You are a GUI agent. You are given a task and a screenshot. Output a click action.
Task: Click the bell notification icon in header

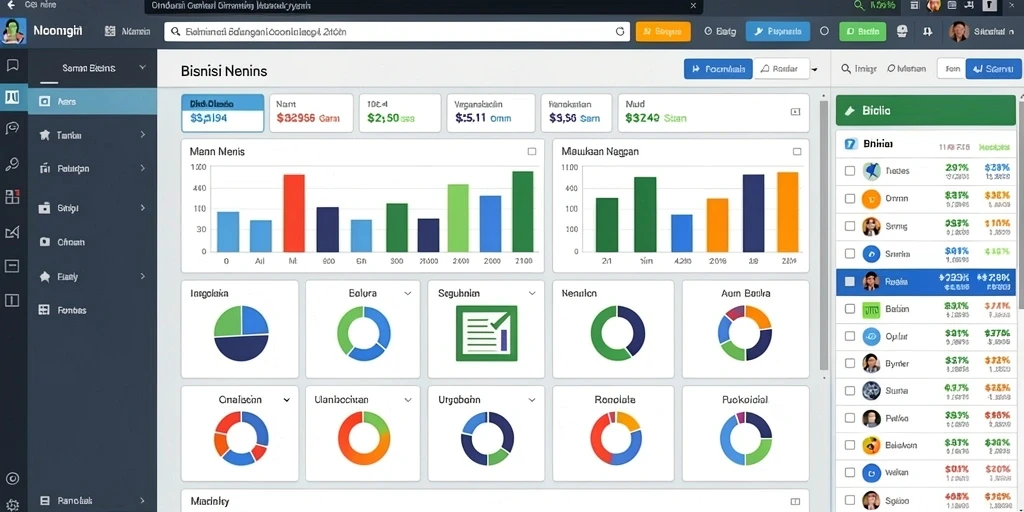[927, 31]
